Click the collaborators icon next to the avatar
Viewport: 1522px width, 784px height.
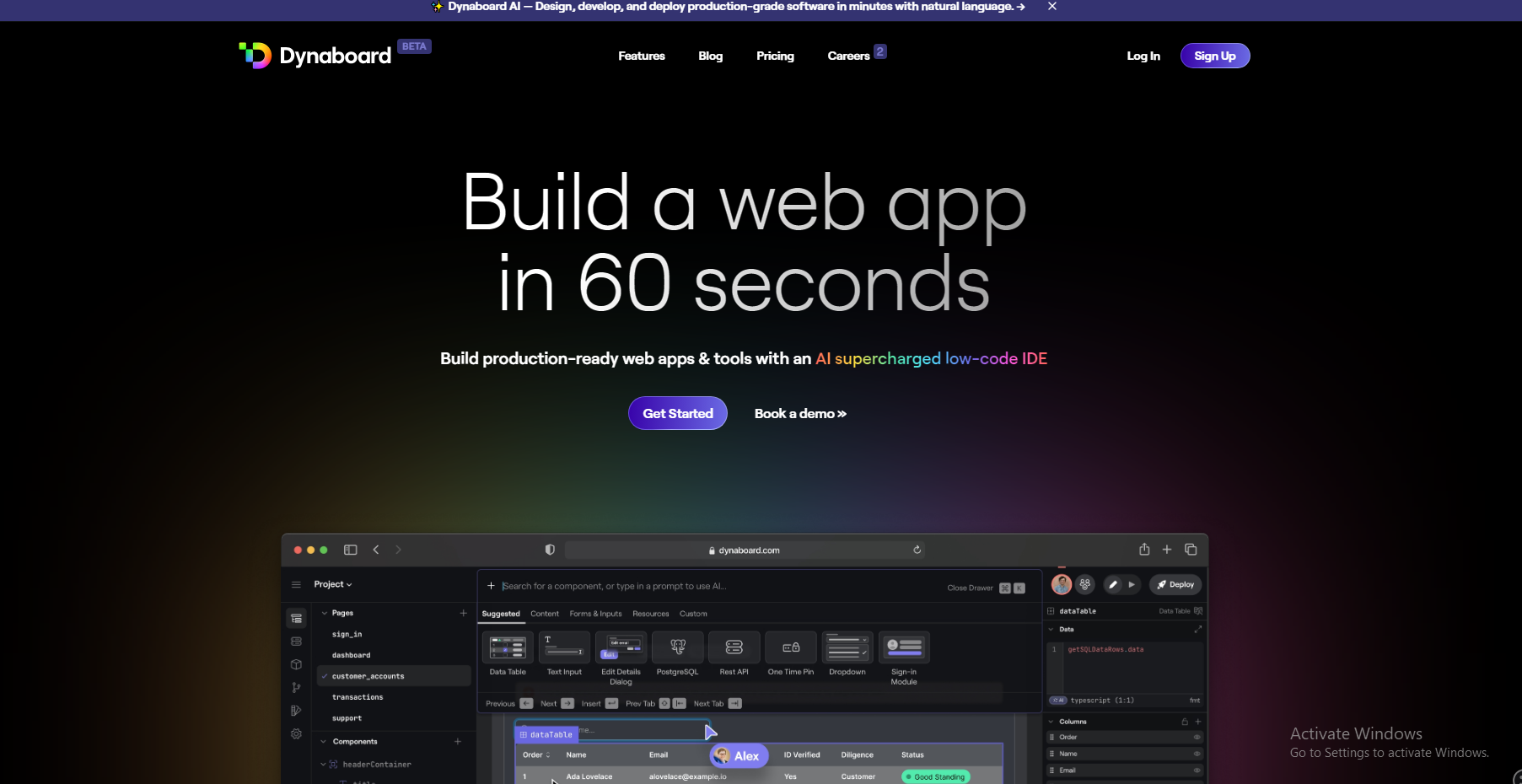pos(1085,584)
